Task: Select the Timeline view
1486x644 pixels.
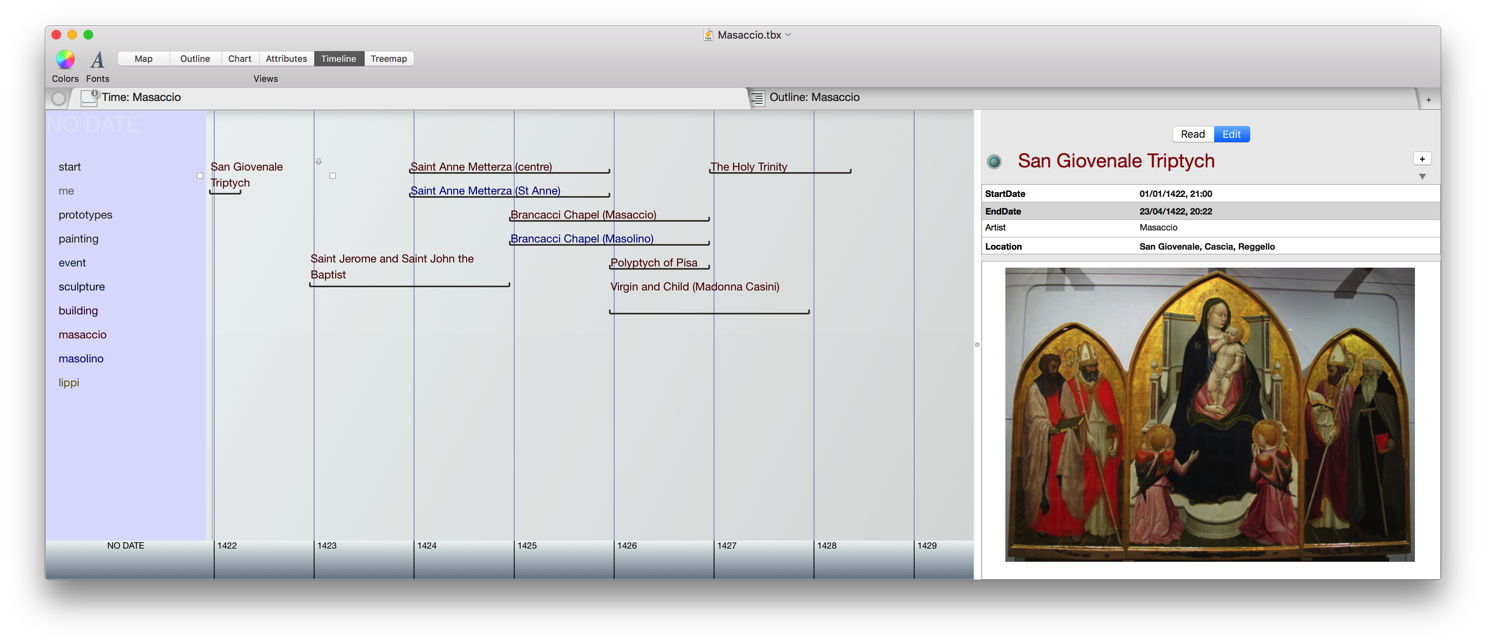Action: point(338,59)
